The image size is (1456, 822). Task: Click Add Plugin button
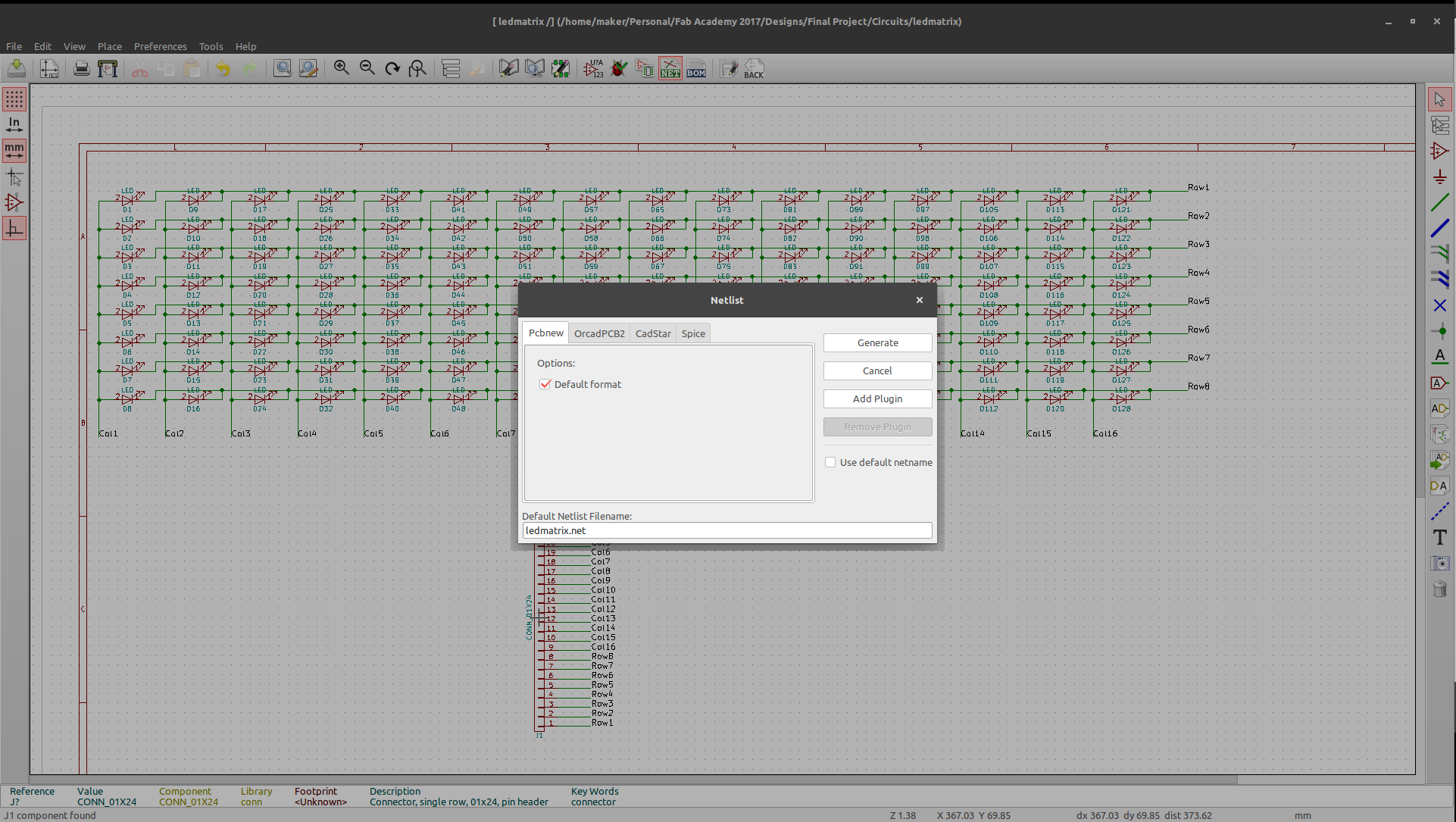877,398
